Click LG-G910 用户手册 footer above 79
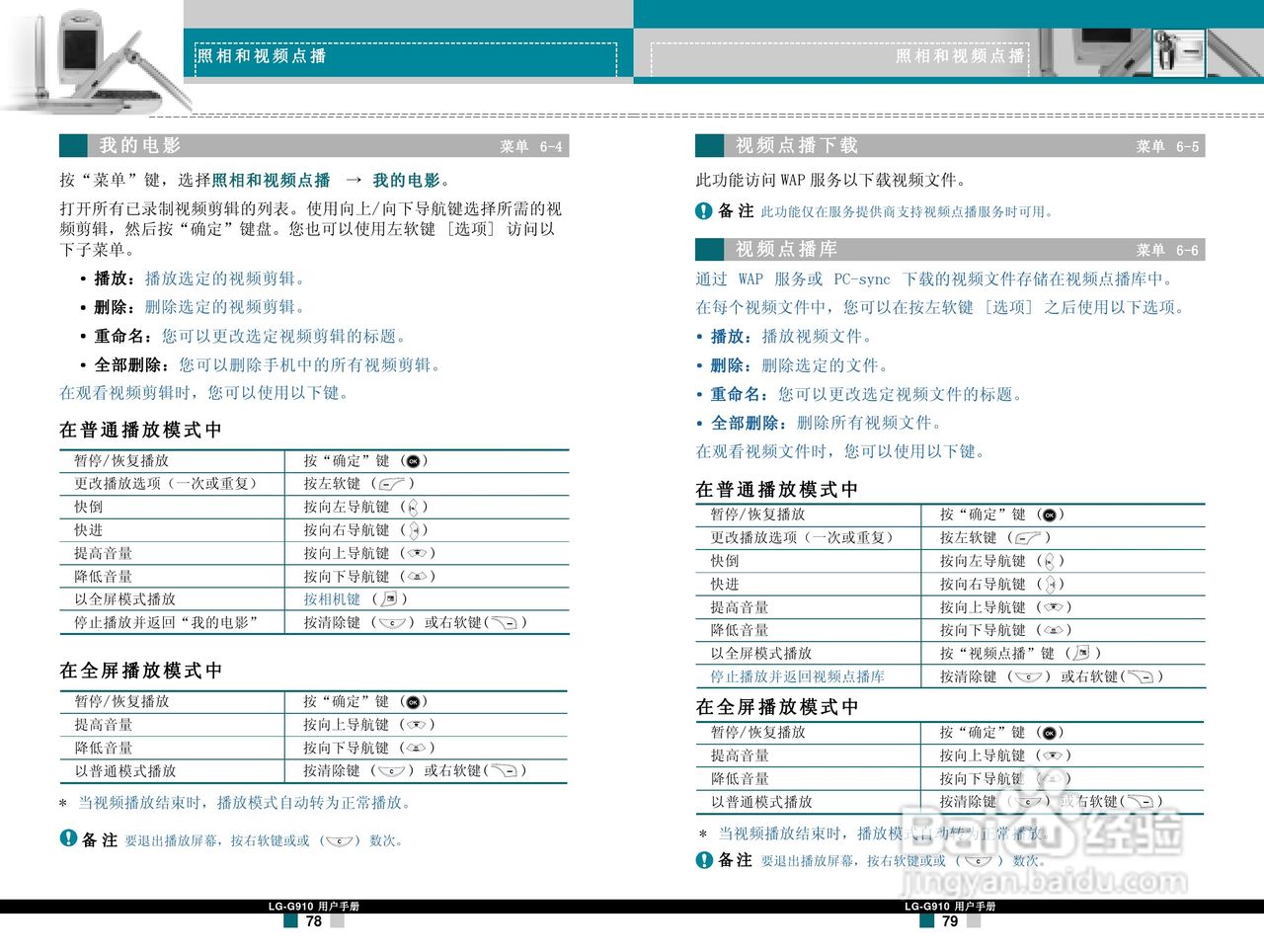Image resolution: width=1264 pixels, height=952 pixels. (x=950, y=906)
